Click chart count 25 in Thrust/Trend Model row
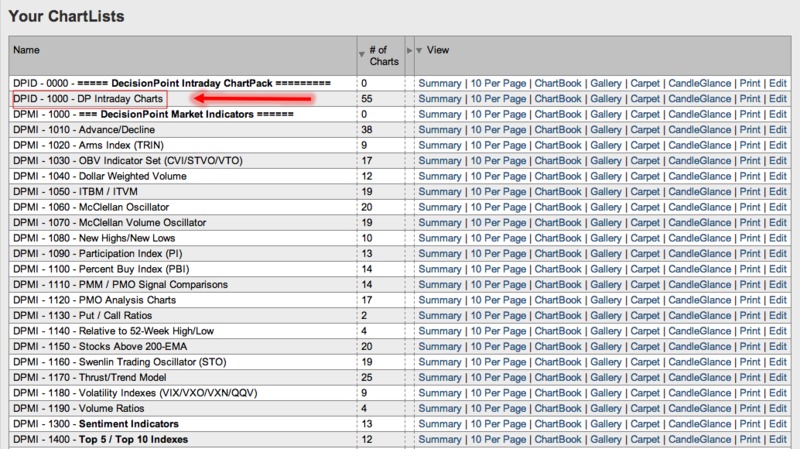Screen dimensions: 800x449 click(366, 378)
